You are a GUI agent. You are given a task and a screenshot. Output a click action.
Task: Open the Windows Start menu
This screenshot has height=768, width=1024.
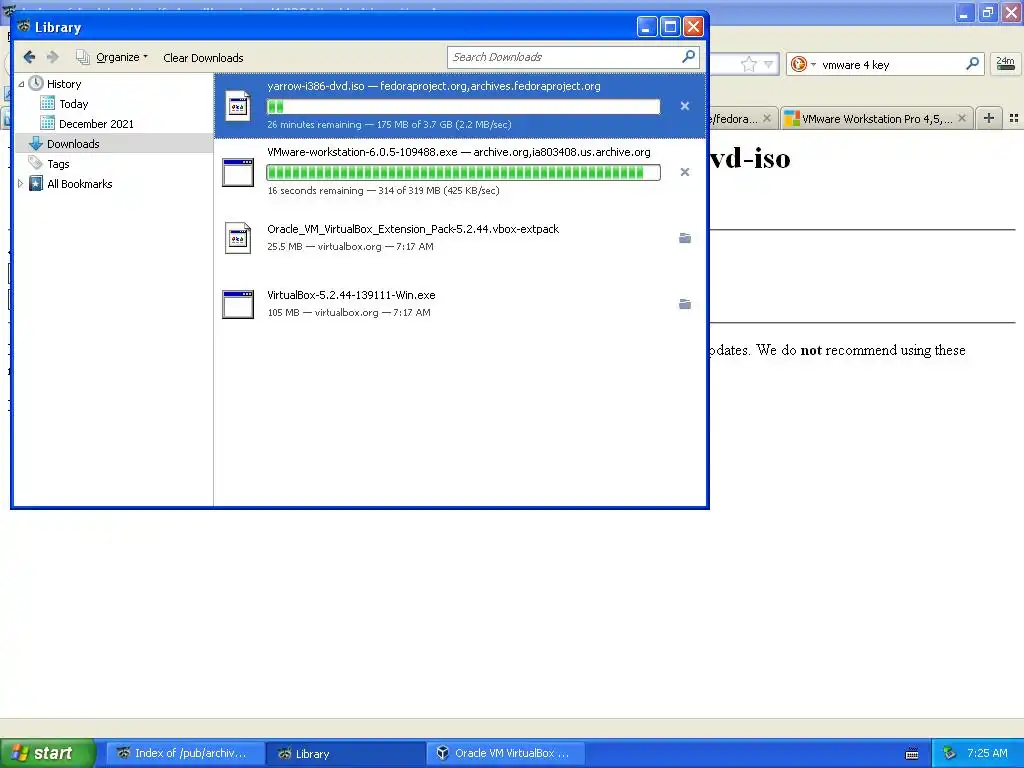click(47, 753)
